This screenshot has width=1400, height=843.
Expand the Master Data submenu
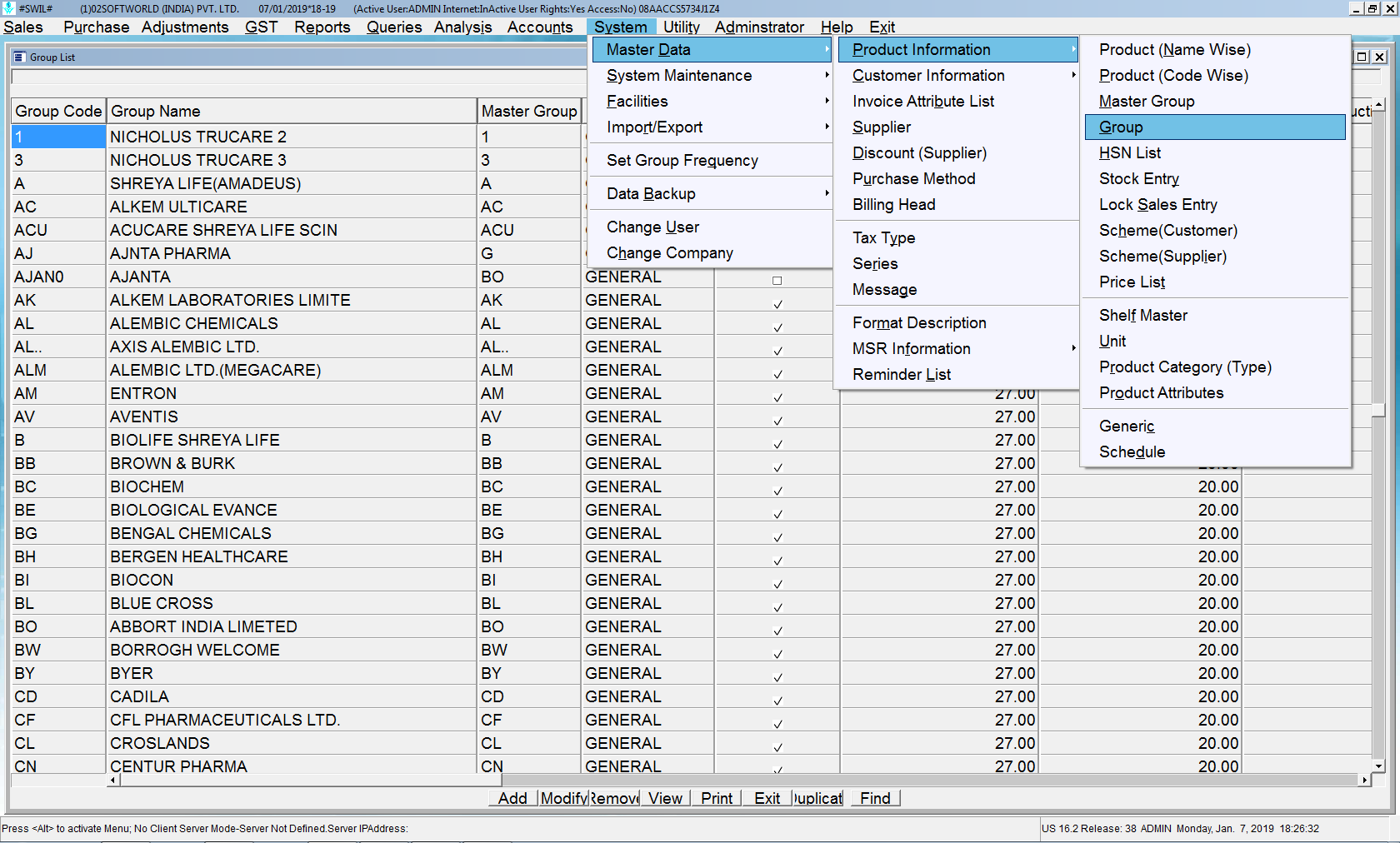712,50
